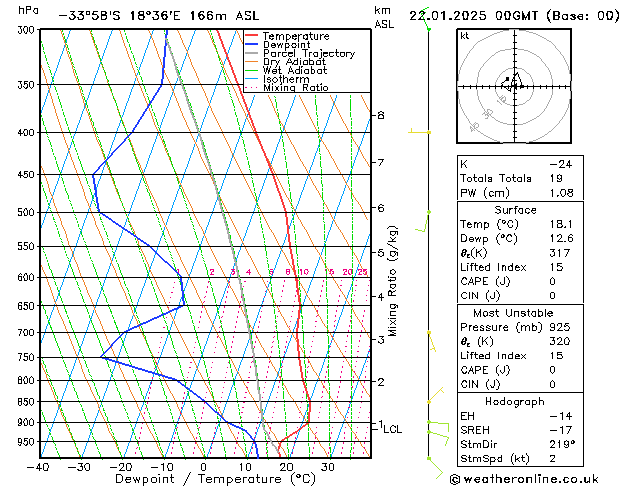
Task: Click the K index value -24
Action: 560,164
